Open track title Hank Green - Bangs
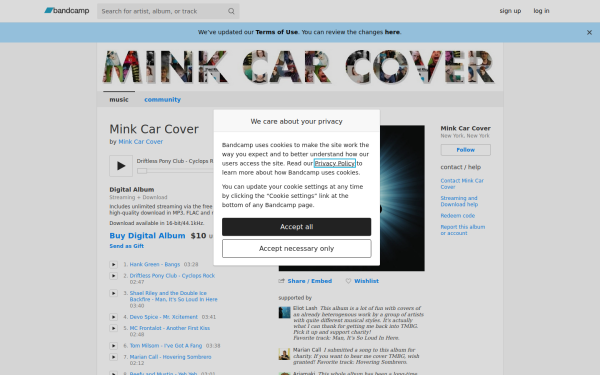600x375 pixels. coord(155,264)
